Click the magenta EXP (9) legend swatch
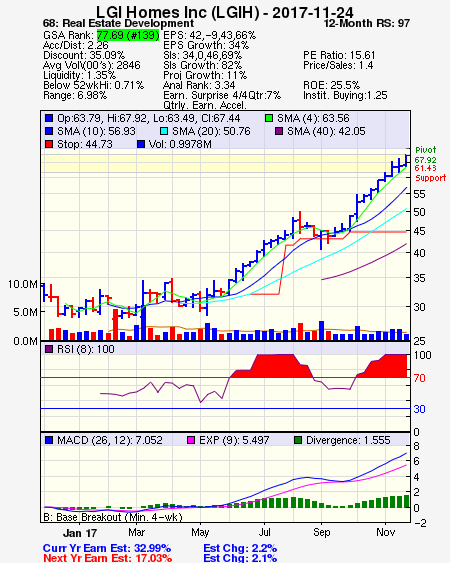This screenshot has height=563, width=450. click(191, 440)
